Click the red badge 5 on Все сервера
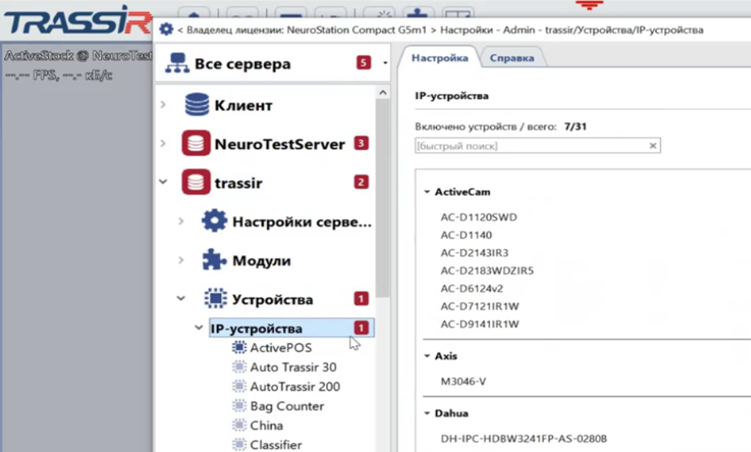 [364, 63]
